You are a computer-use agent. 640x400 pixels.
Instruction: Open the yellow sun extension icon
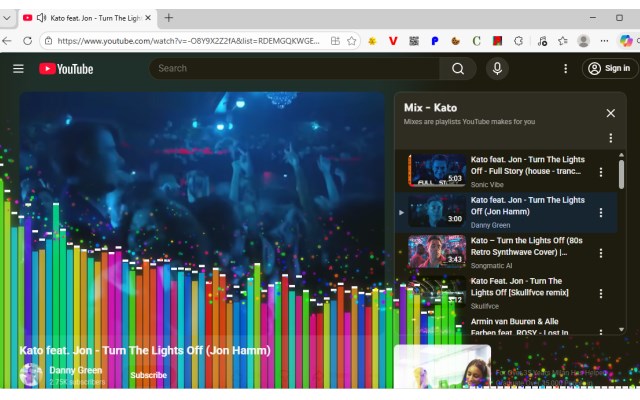[x=372, y=41]
